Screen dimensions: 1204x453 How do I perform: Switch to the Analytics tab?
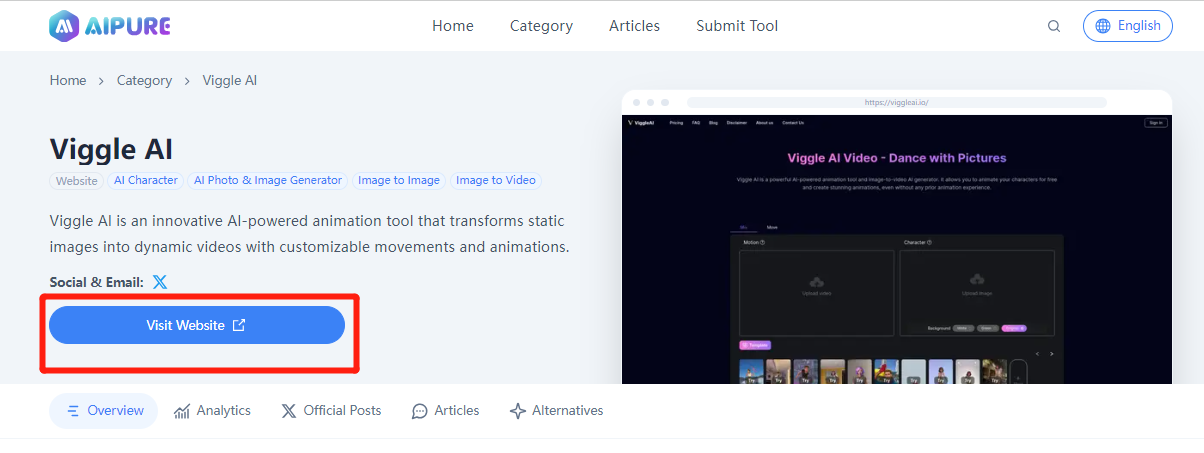(x=212, y=411)
